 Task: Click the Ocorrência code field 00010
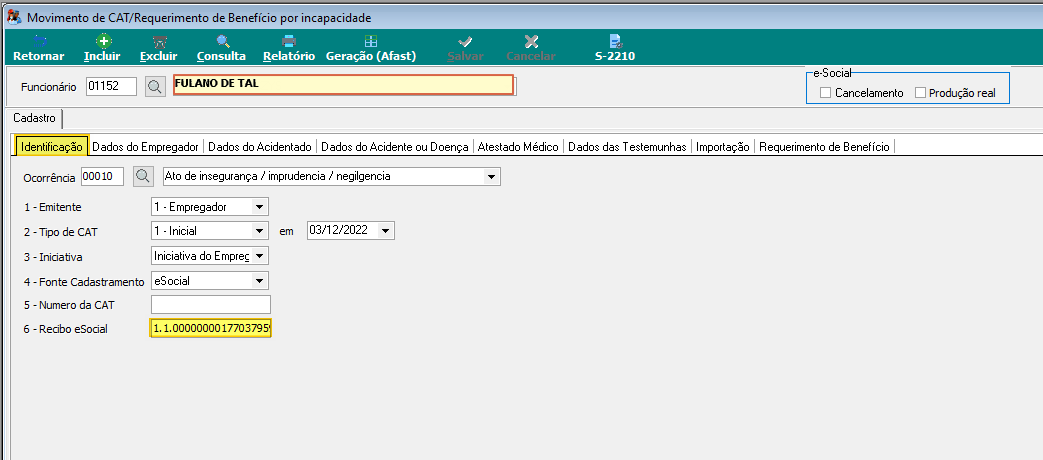[x=102, y=177]
